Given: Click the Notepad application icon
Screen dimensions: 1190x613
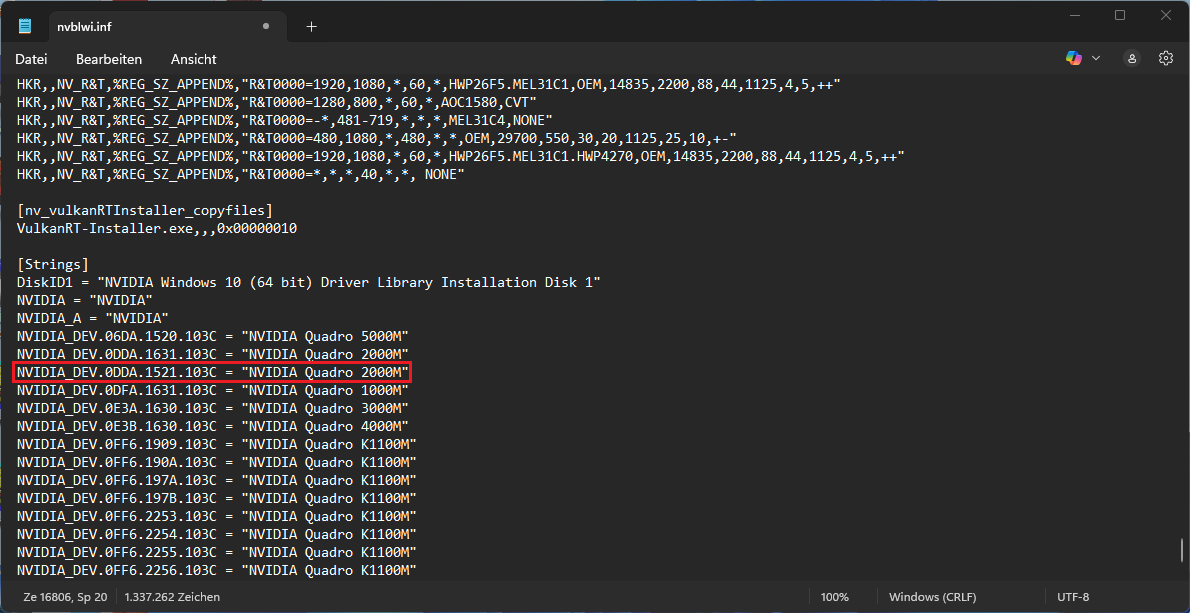Looking at the screenshot, I should pyautogui.click(x=24, y=25).
